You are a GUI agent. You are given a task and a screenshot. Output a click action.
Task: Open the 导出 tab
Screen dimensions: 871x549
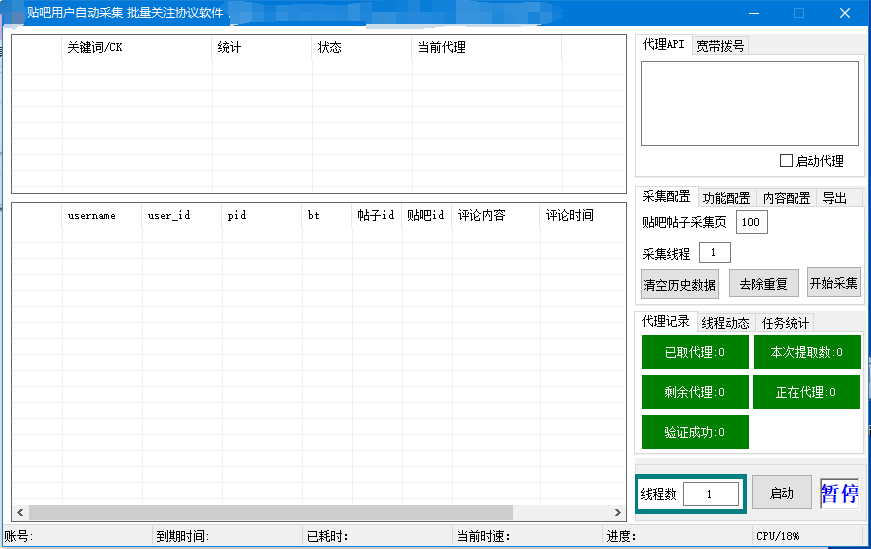834,198
